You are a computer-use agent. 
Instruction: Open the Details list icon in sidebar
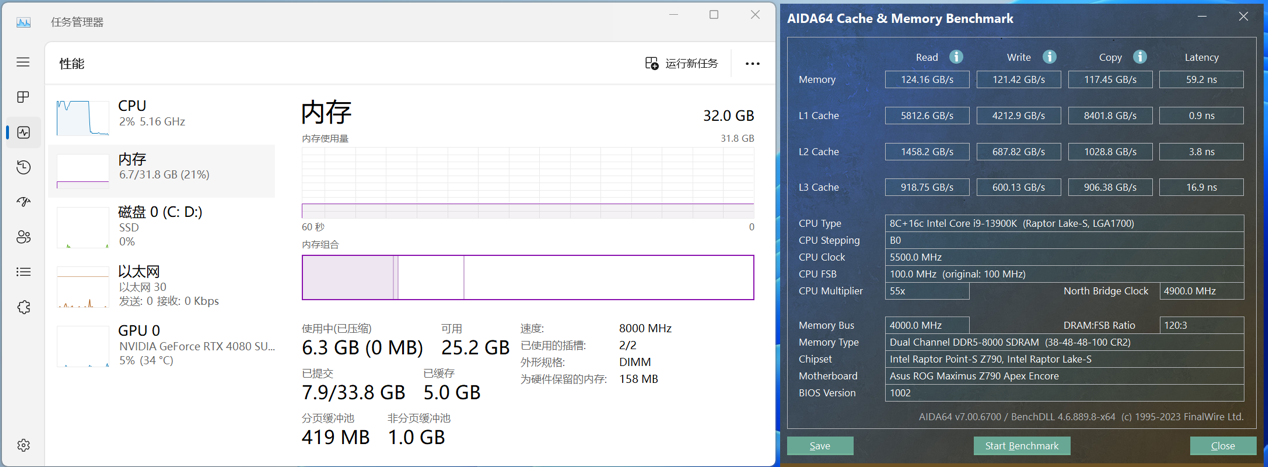tap(23, 272)
